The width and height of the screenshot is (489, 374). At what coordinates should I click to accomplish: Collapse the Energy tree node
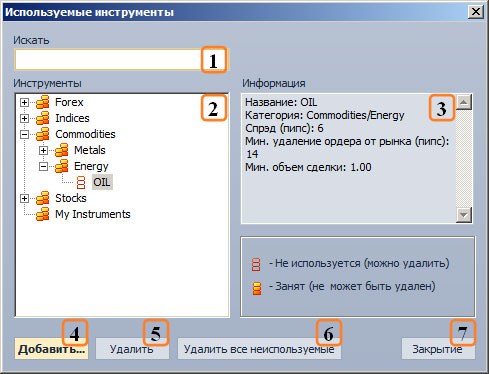point(43,166)
